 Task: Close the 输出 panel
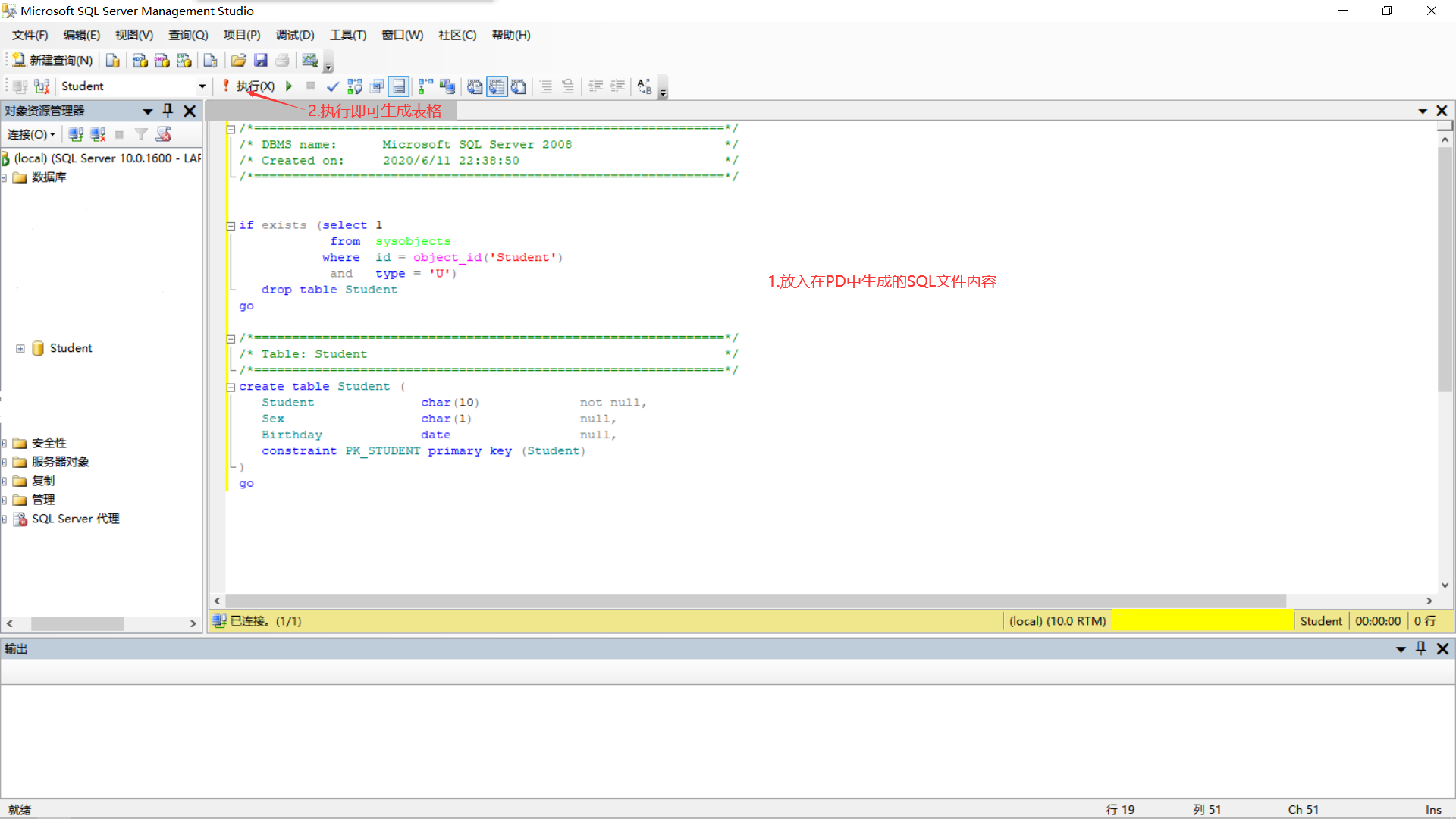coord(1443,649)
